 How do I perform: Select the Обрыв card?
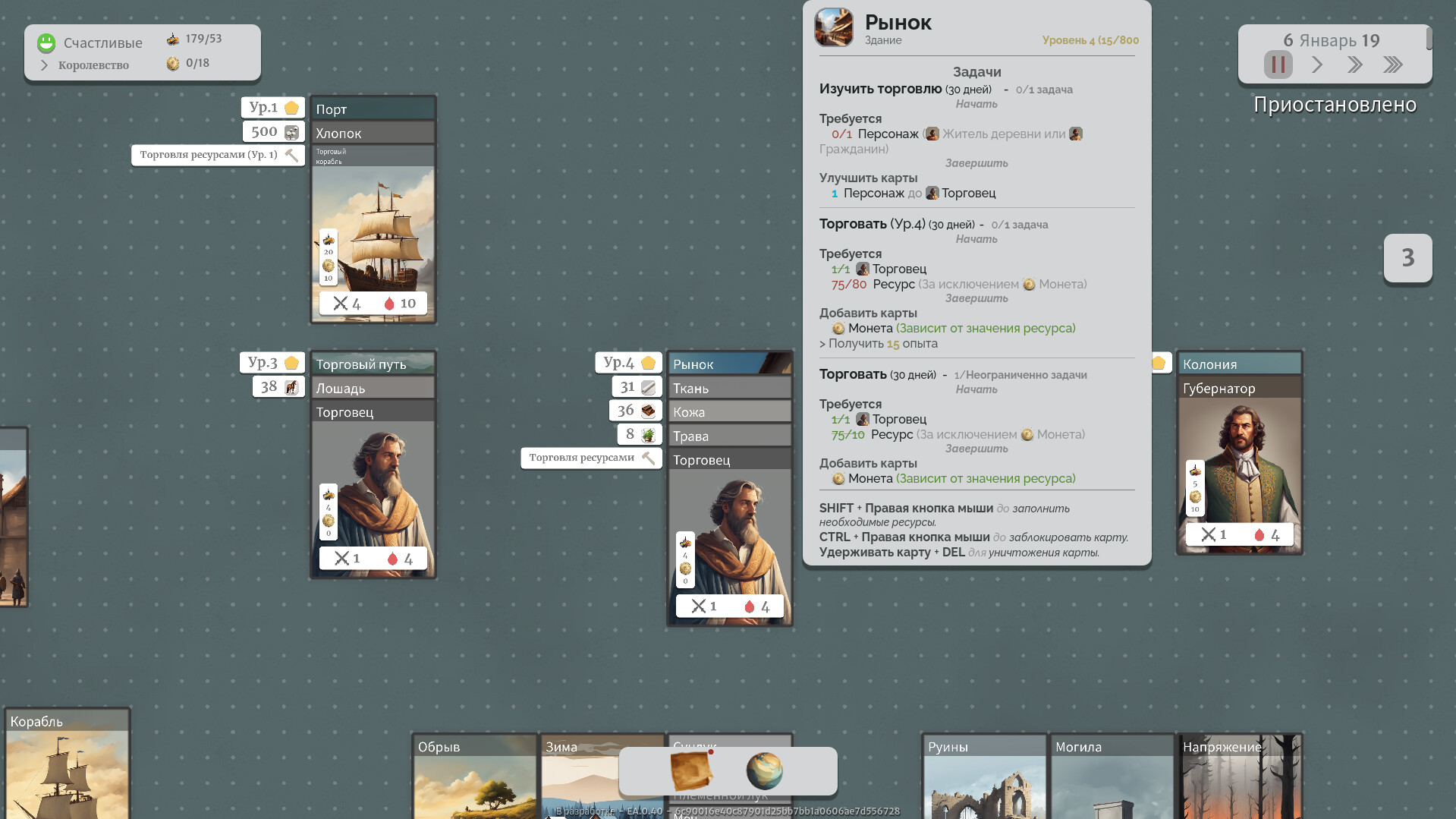tap(475, 776)
